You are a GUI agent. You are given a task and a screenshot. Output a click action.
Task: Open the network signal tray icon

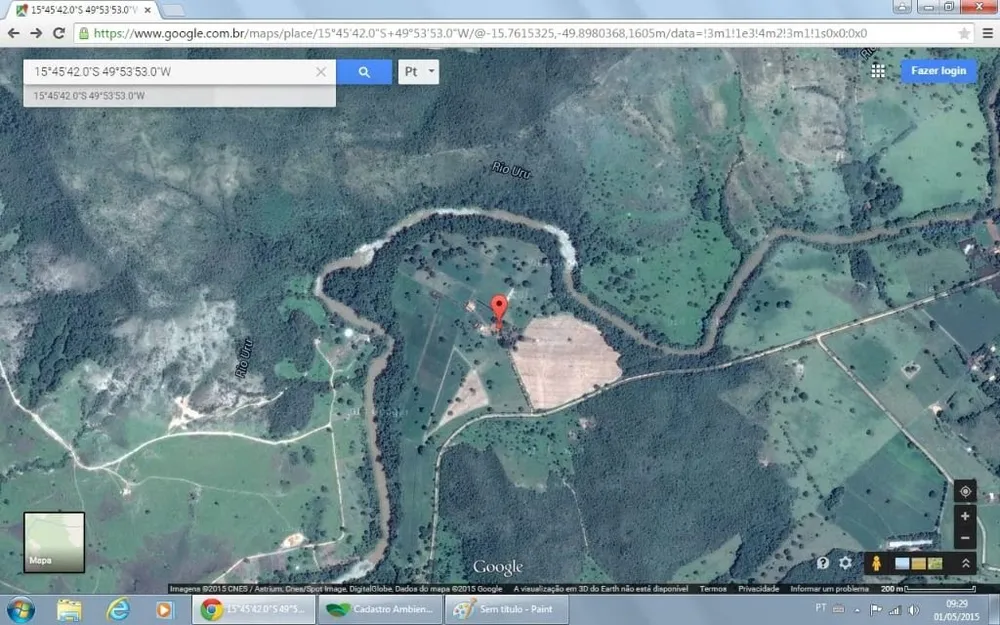tap(895, 610)
